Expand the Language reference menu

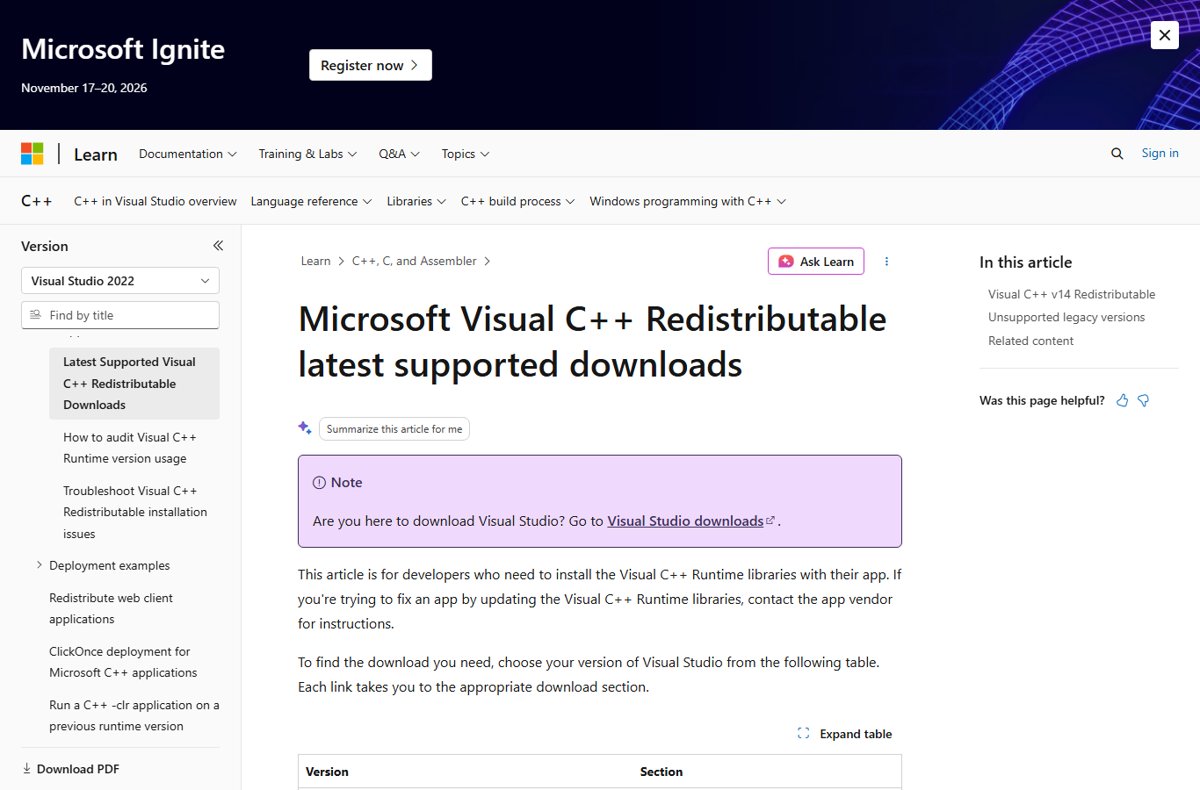pos(311,201)
